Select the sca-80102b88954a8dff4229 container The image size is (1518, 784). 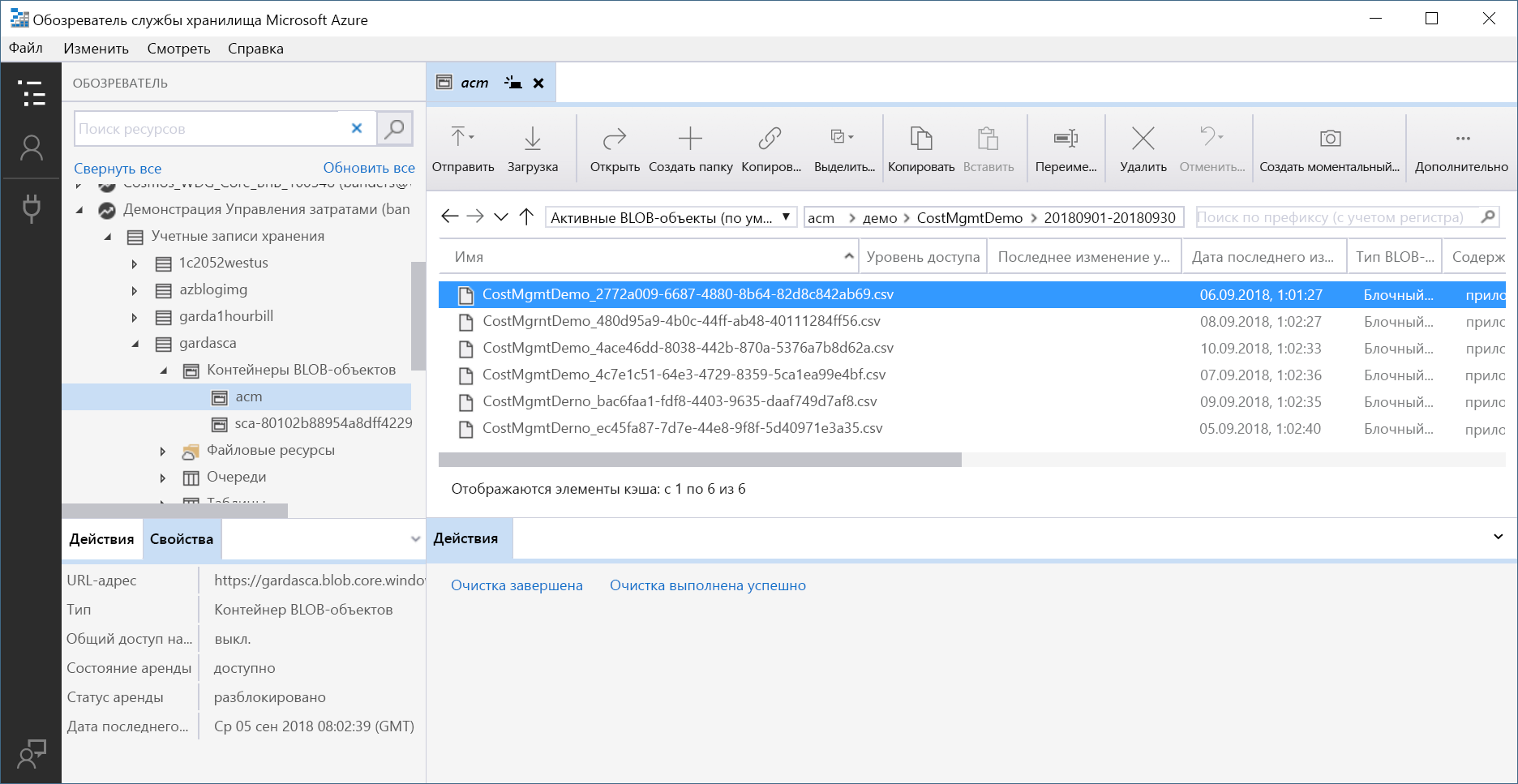tap(311, 423)
